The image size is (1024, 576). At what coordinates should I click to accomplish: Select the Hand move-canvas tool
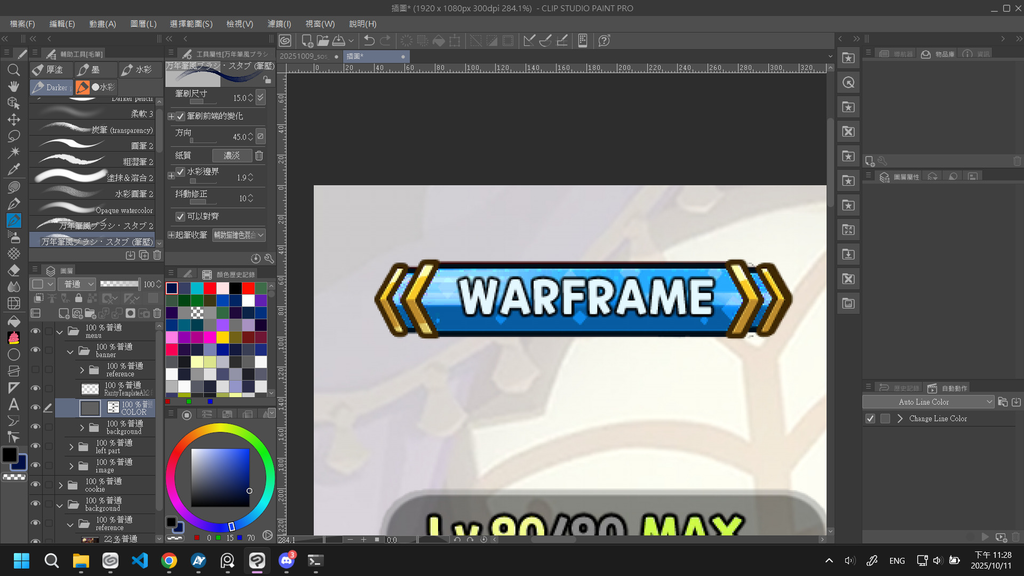point(14,87)
